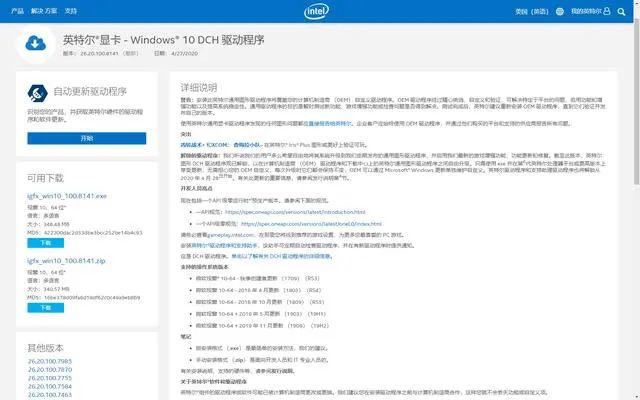640x400 pixels.
Task: Open version 26.20.100.7755 link
Action: click(x=50, y=378)
